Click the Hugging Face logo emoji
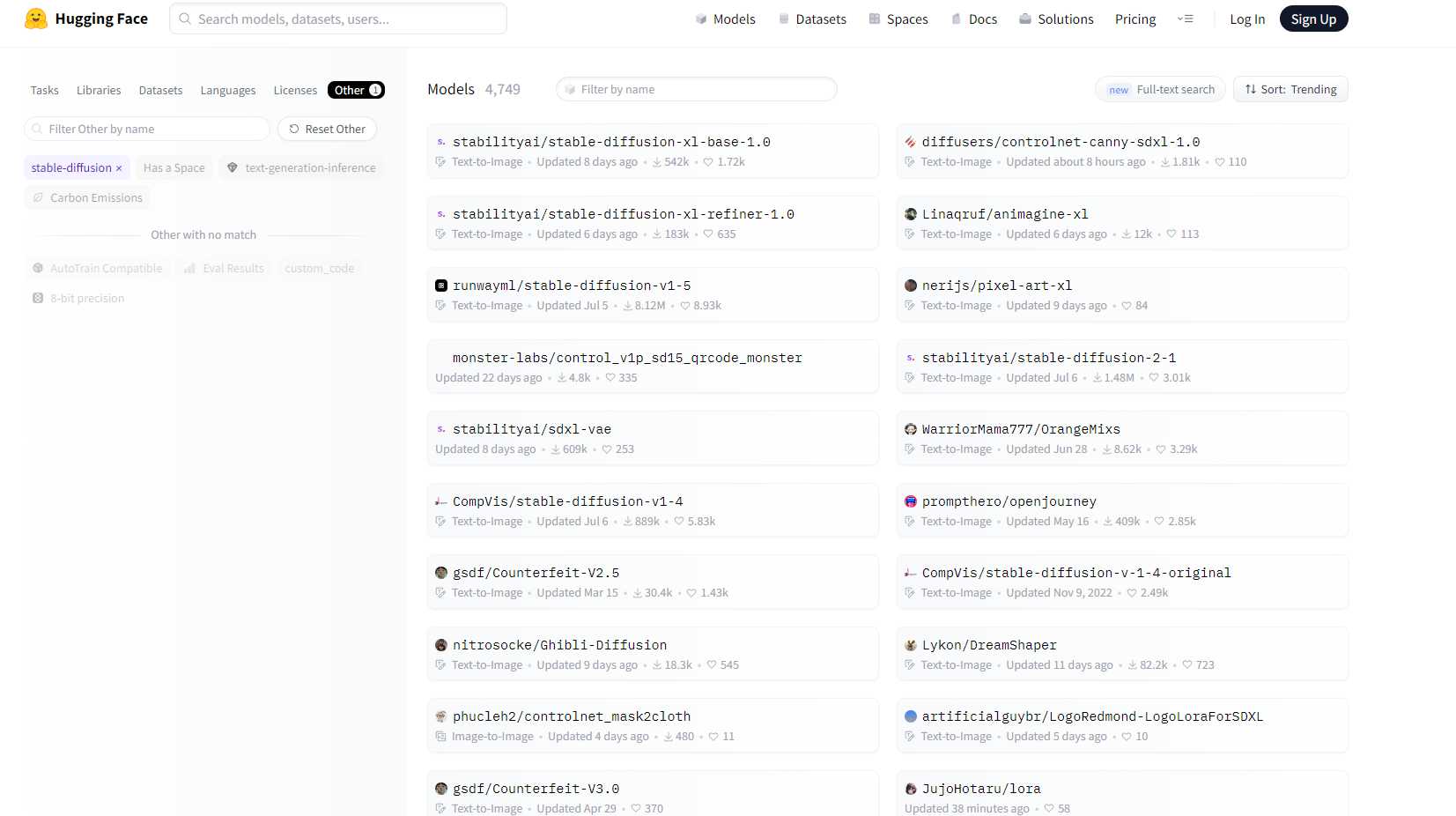The height and width of the screenshot is (816, 1456). point(36,19)
